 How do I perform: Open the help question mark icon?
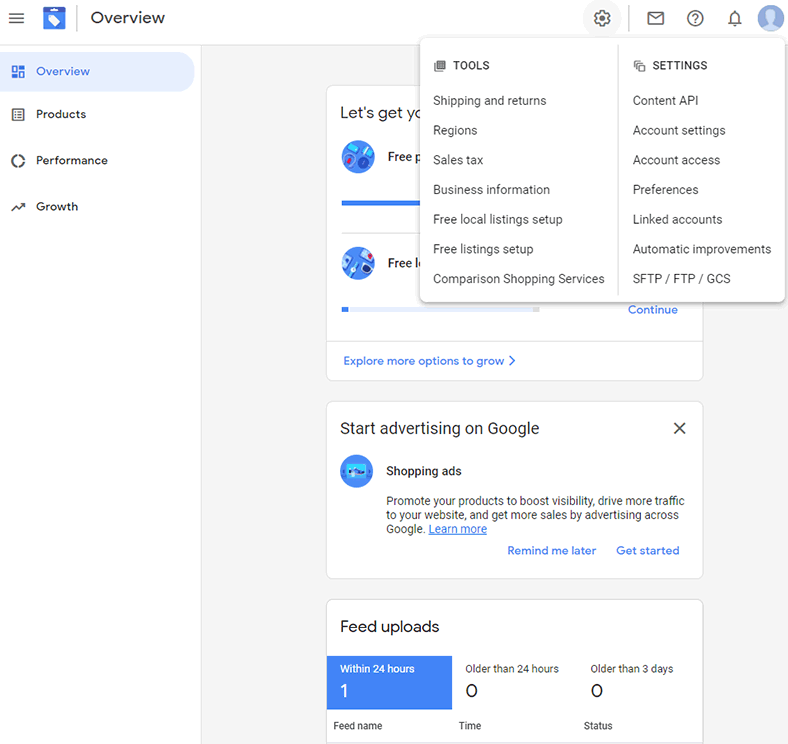pos(695,19)
